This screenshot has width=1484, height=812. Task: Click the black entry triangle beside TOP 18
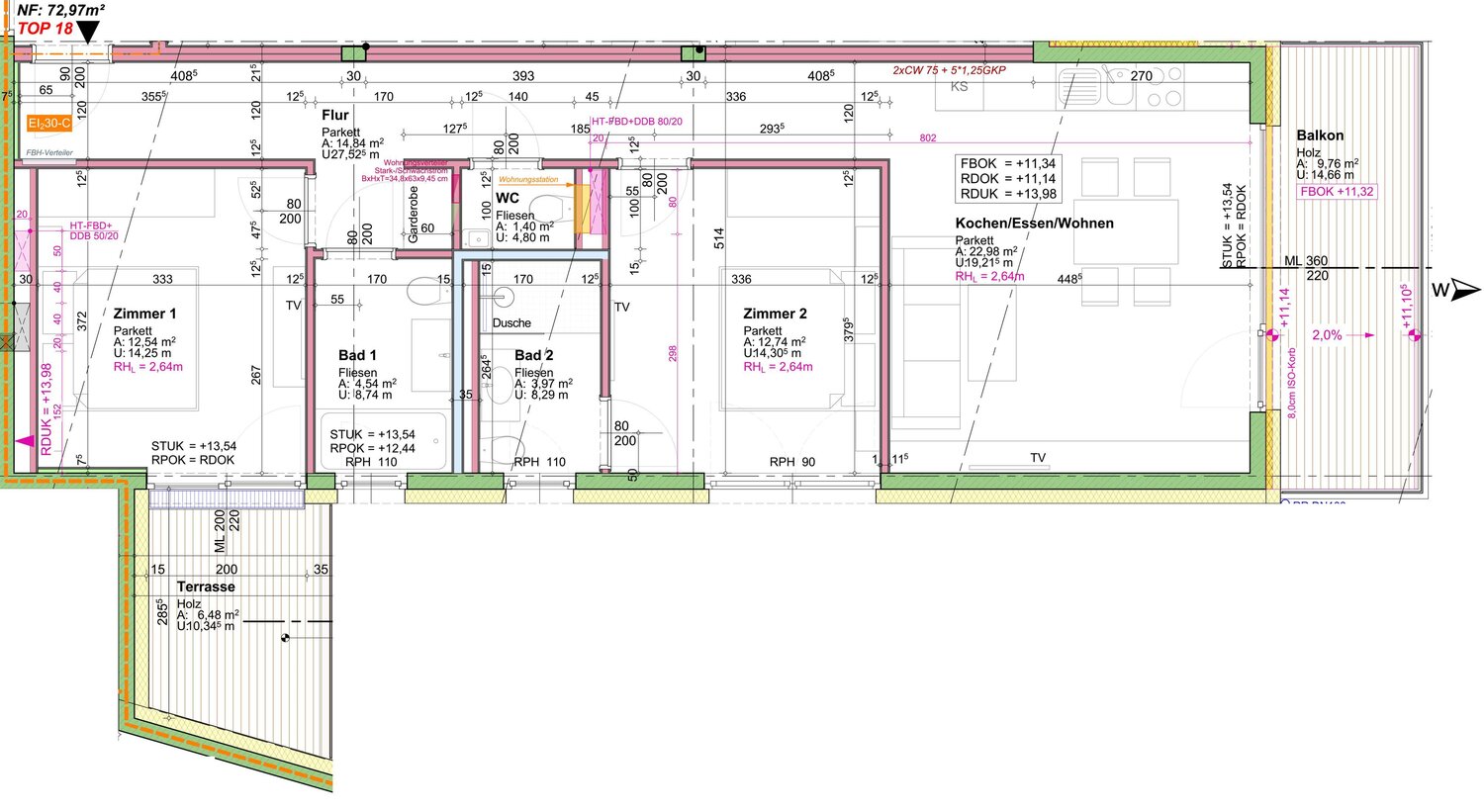coord(88,32)
